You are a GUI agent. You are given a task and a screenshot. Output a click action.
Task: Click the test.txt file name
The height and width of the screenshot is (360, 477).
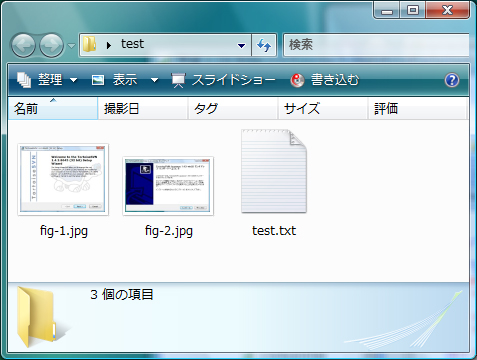point(274,231)
